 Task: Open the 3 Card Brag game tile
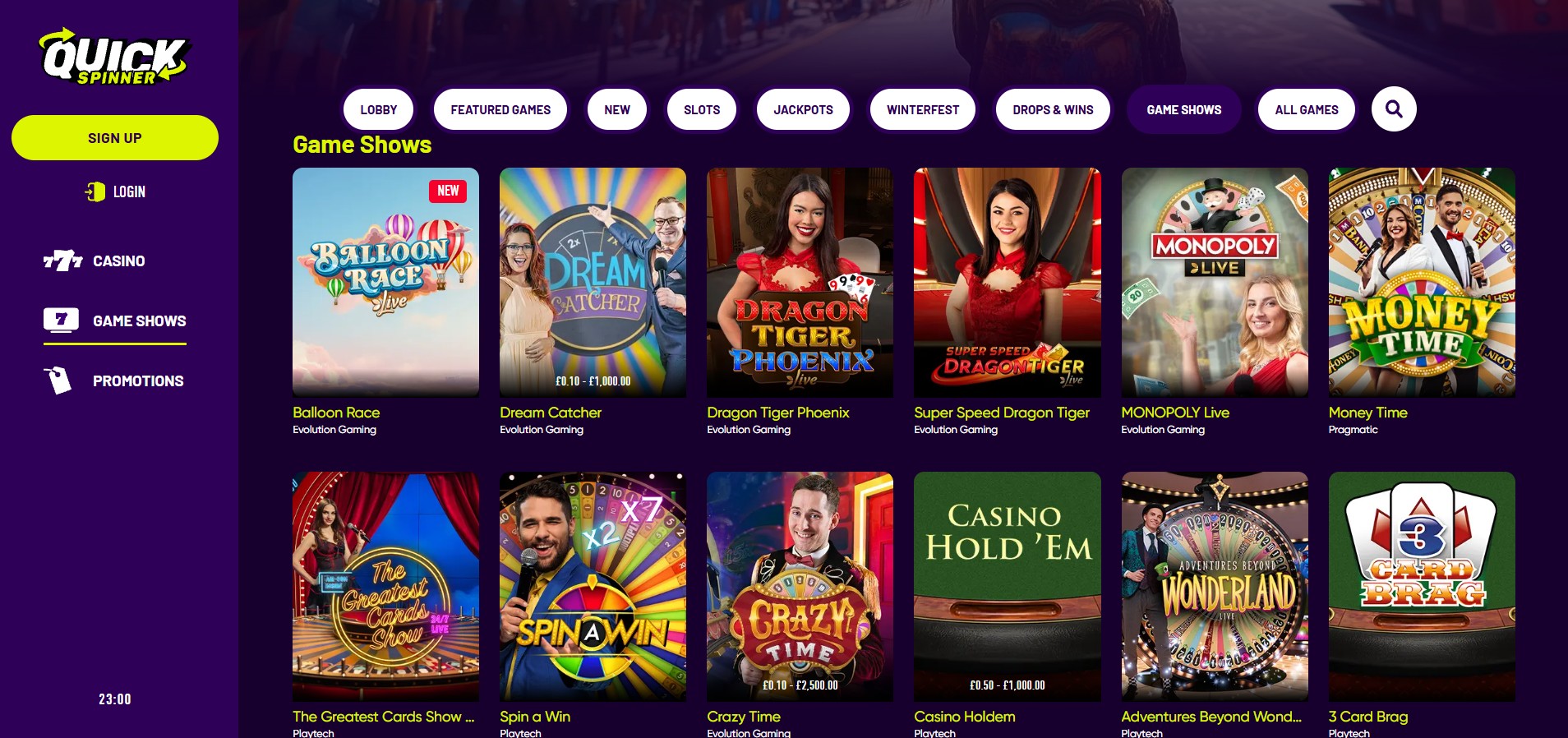click(1422, 586)
